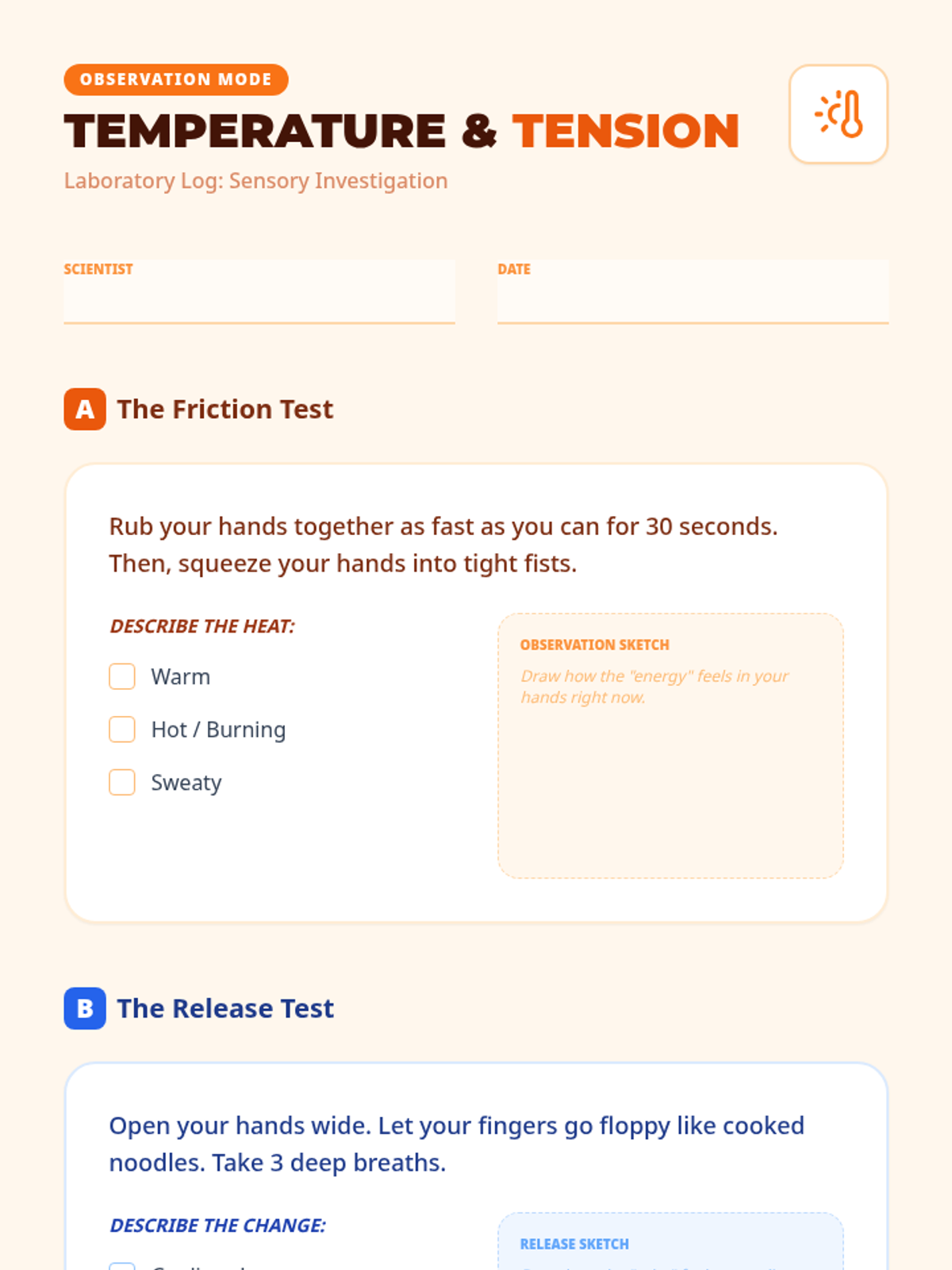Click the rub your hands instruction text
Viewport: 952px width, 1270px height.
443,545
